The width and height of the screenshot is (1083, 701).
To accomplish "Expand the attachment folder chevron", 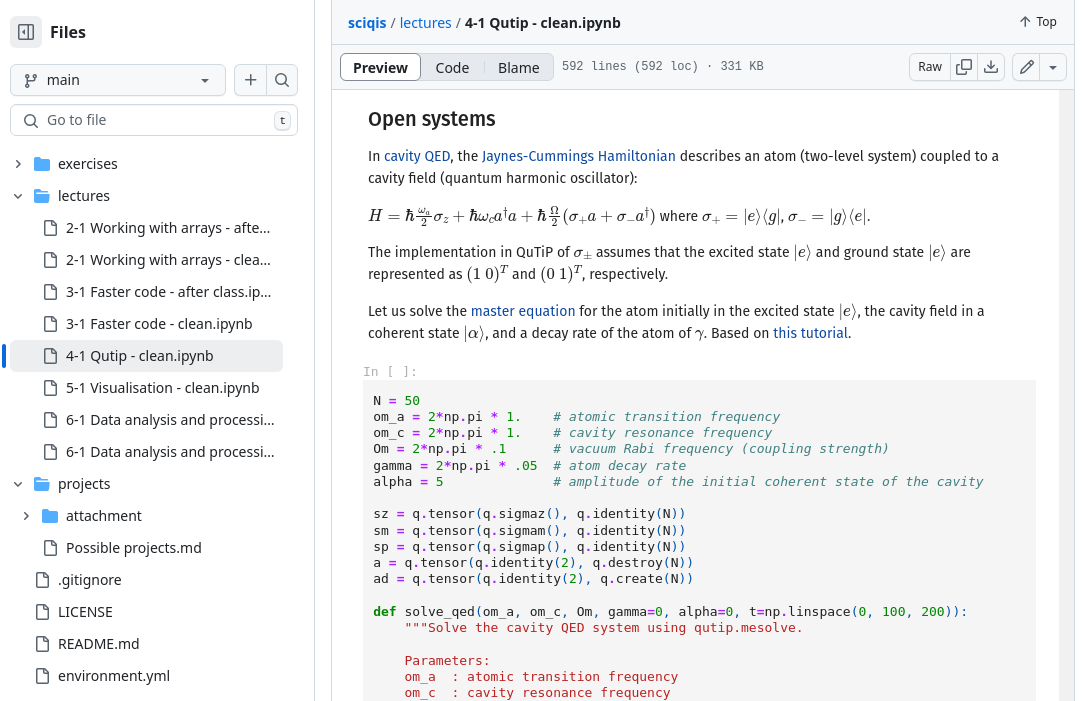I will tap(26, 516).
